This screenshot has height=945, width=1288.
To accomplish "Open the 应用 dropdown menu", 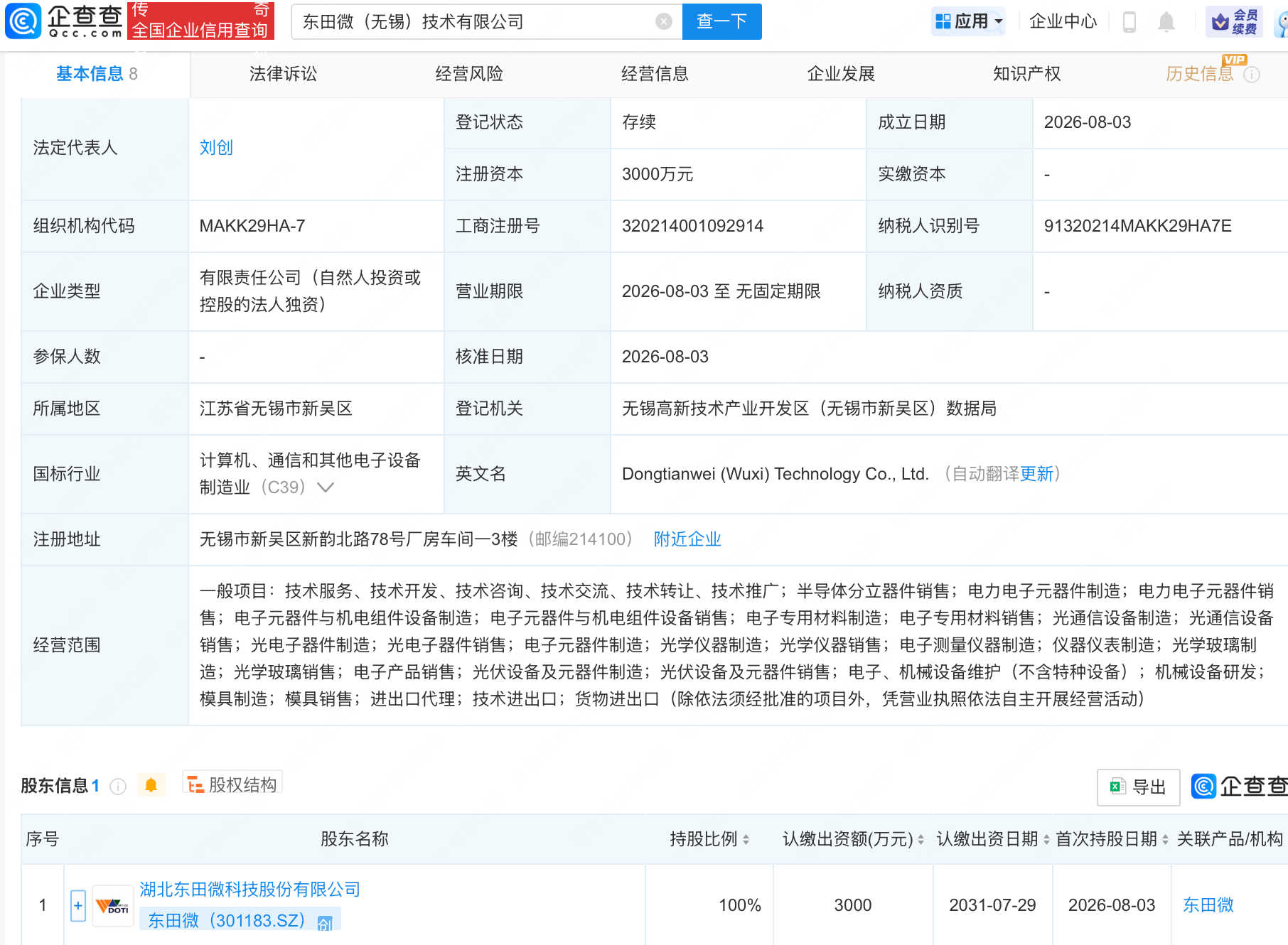I will coord(969,21).
